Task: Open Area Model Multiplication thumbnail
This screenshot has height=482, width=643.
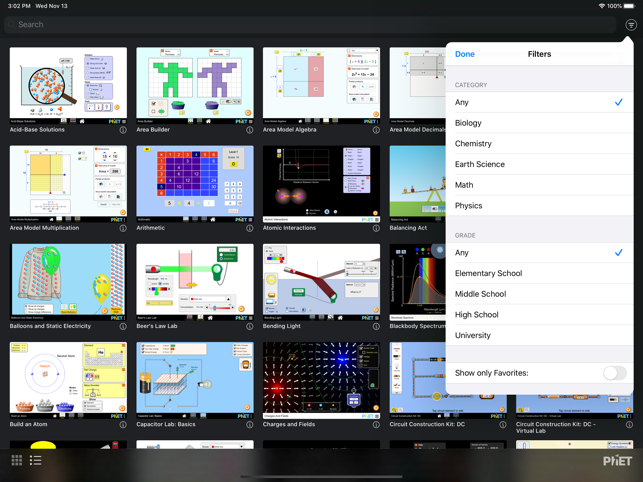Action: [x=68, y=184]
